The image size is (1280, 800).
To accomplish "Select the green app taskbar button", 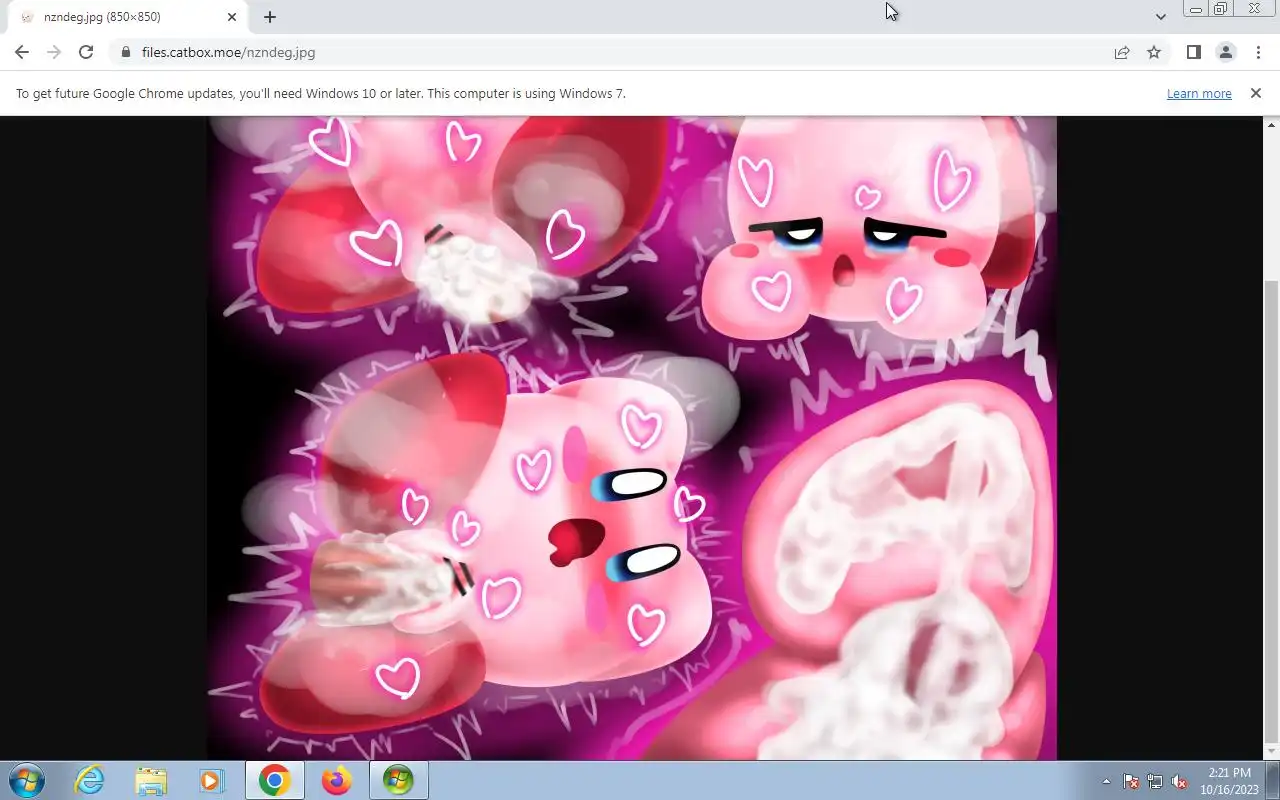I will click(x=398, y=780).
